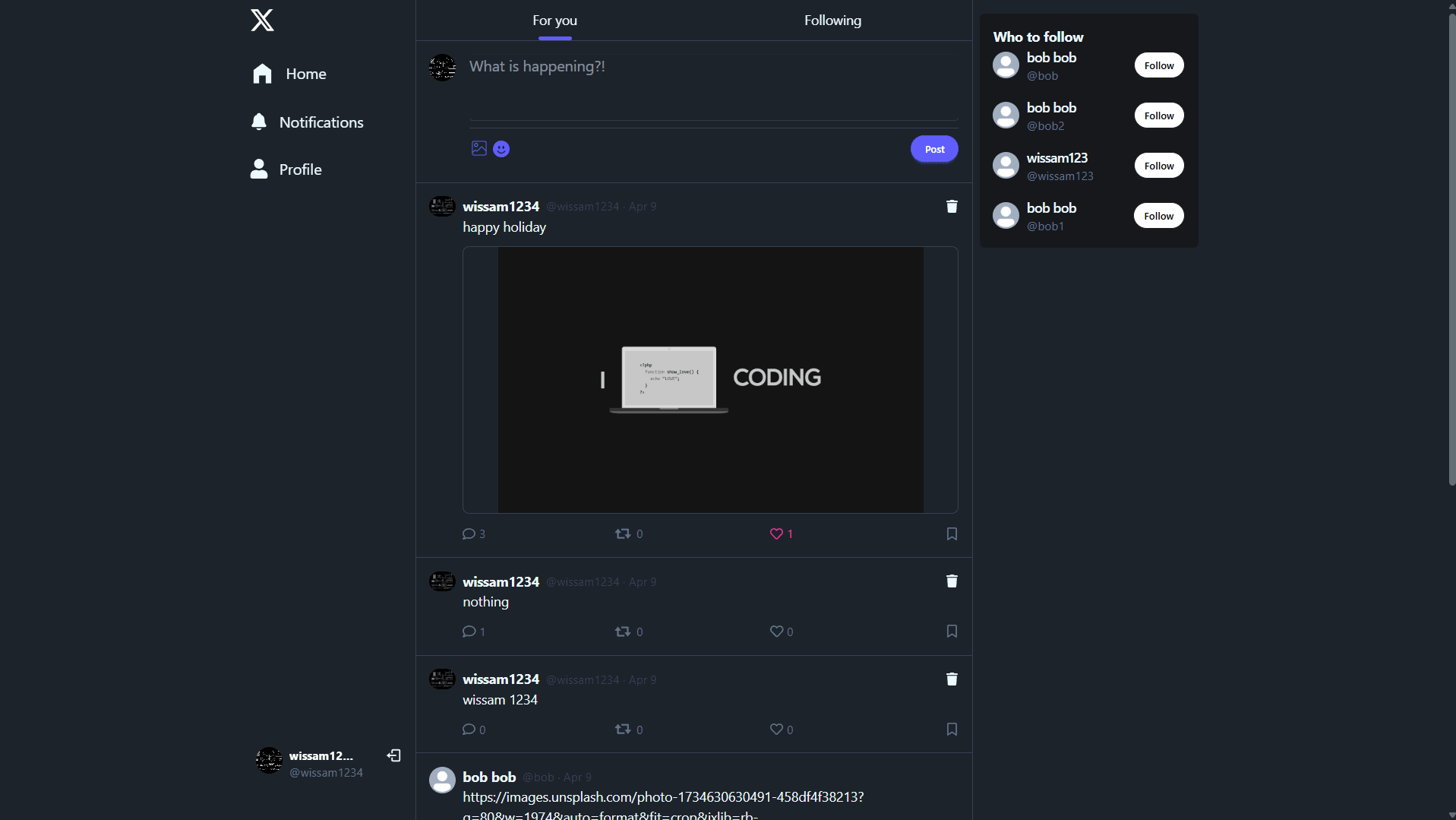Bookmark the happy holiday post
The width and height of the screenshot is (1456, 820).
coord(952,534)
